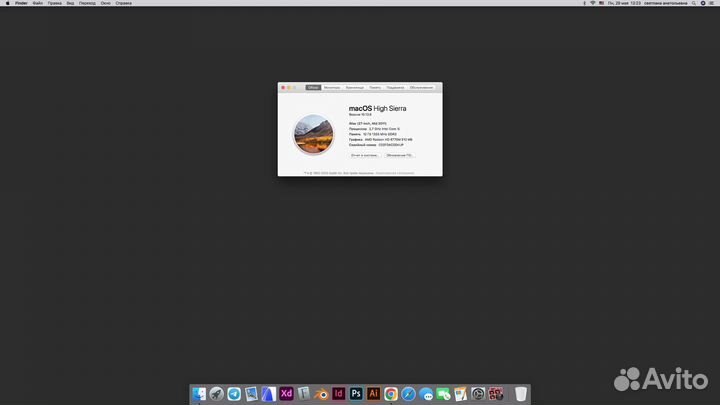Open Adobe XD from the Dock
Image resolution: width=720 pixels, height=405 pixels.
click(286, 394)
